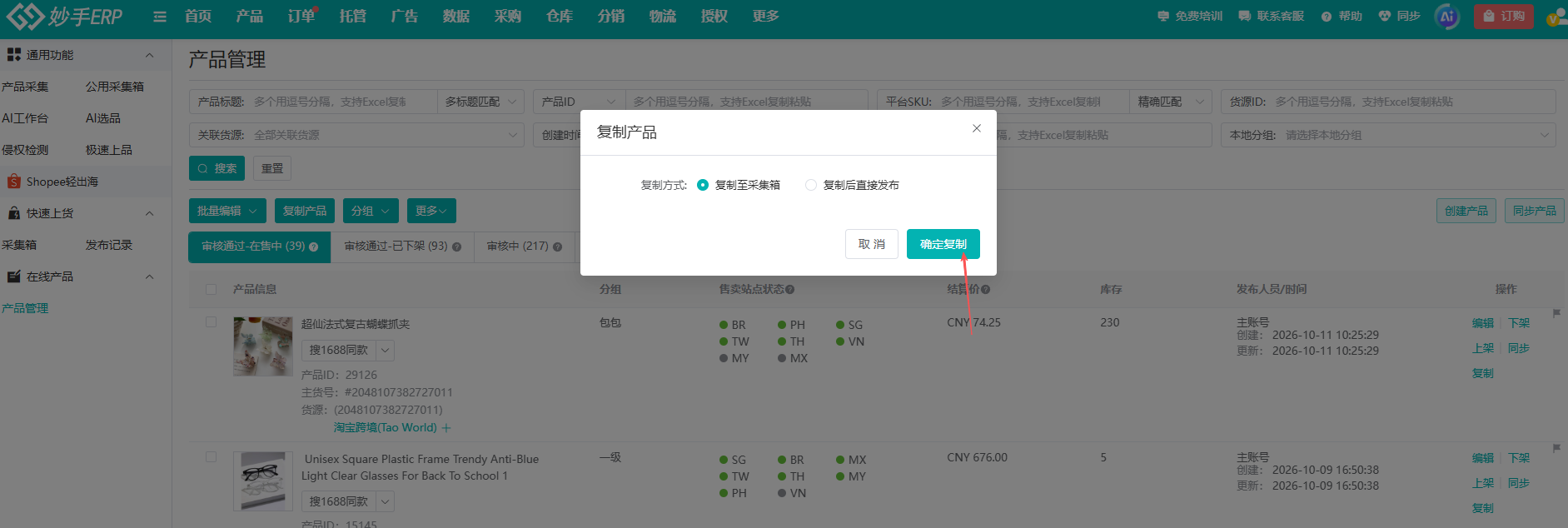1568x528 pixels.
Task: Focus the 货源ID input field
Action: click(1388, 102)
